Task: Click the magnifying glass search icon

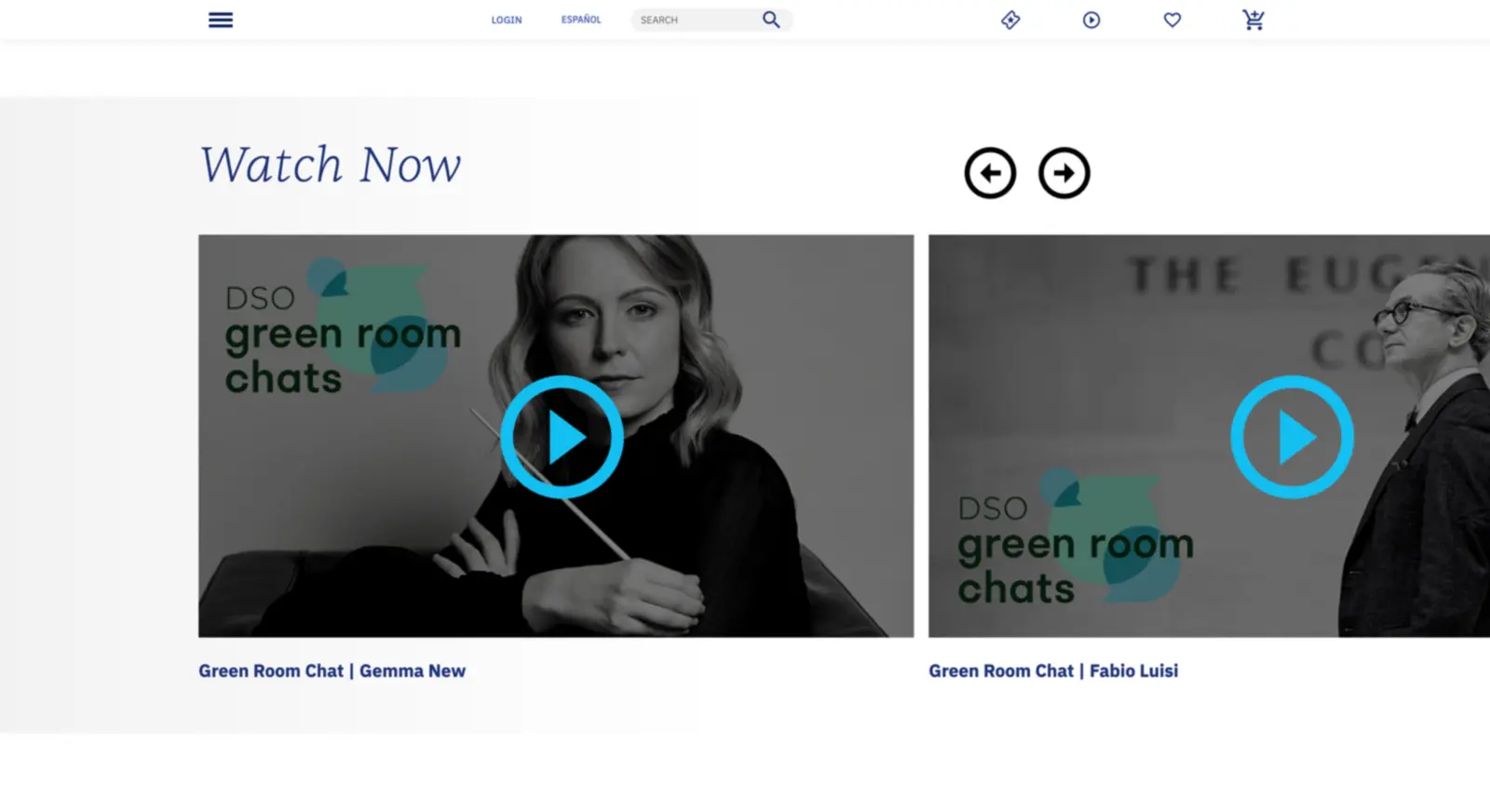Action: click(x=771, y=20)
